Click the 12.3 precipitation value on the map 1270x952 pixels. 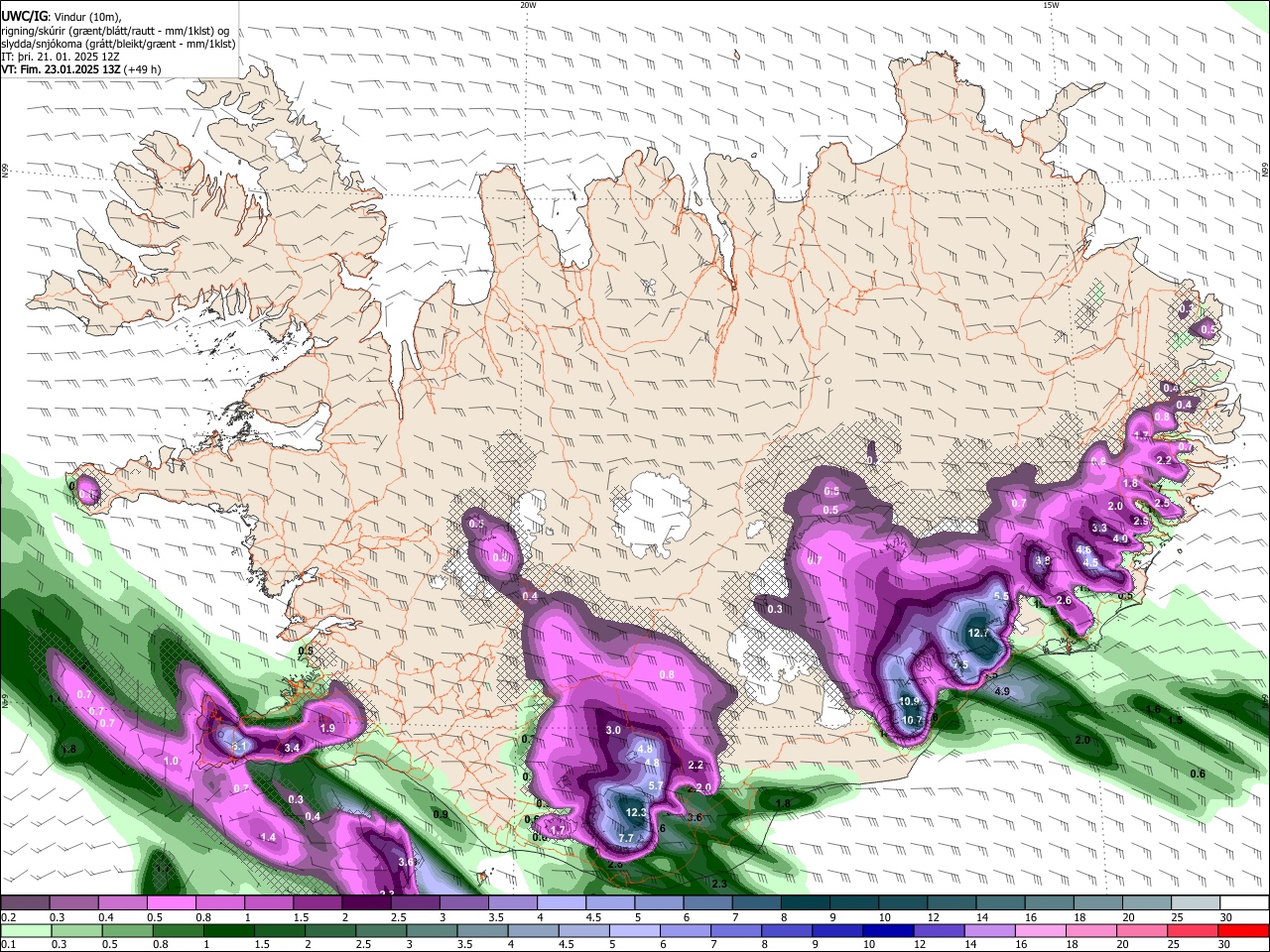[x=636, y=813]
